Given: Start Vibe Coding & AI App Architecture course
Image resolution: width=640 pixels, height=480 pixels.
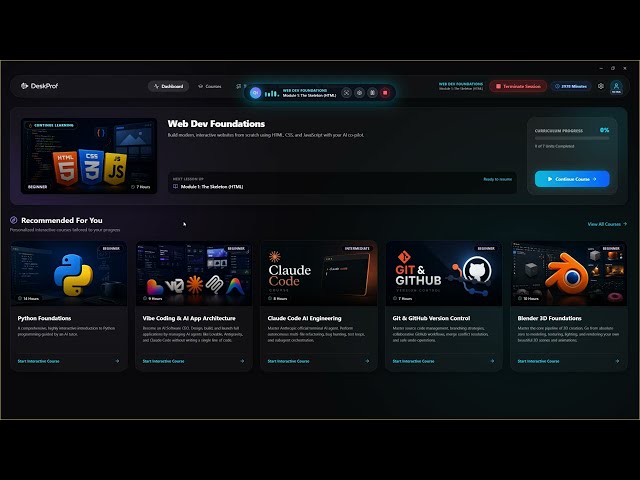Looking at the screenshot, I should click(x=163, y=361).
